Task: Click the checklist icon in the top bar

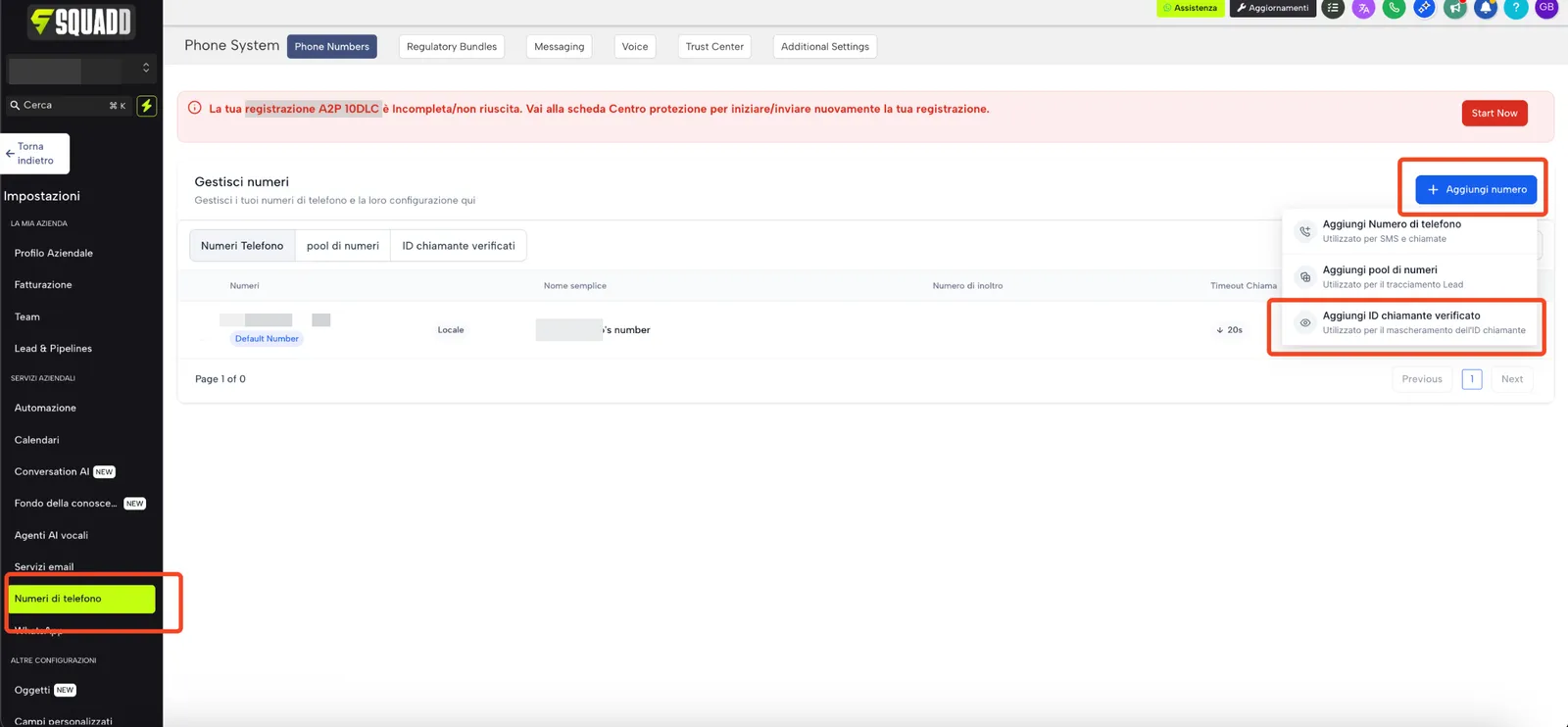Action: (1333, 8)
